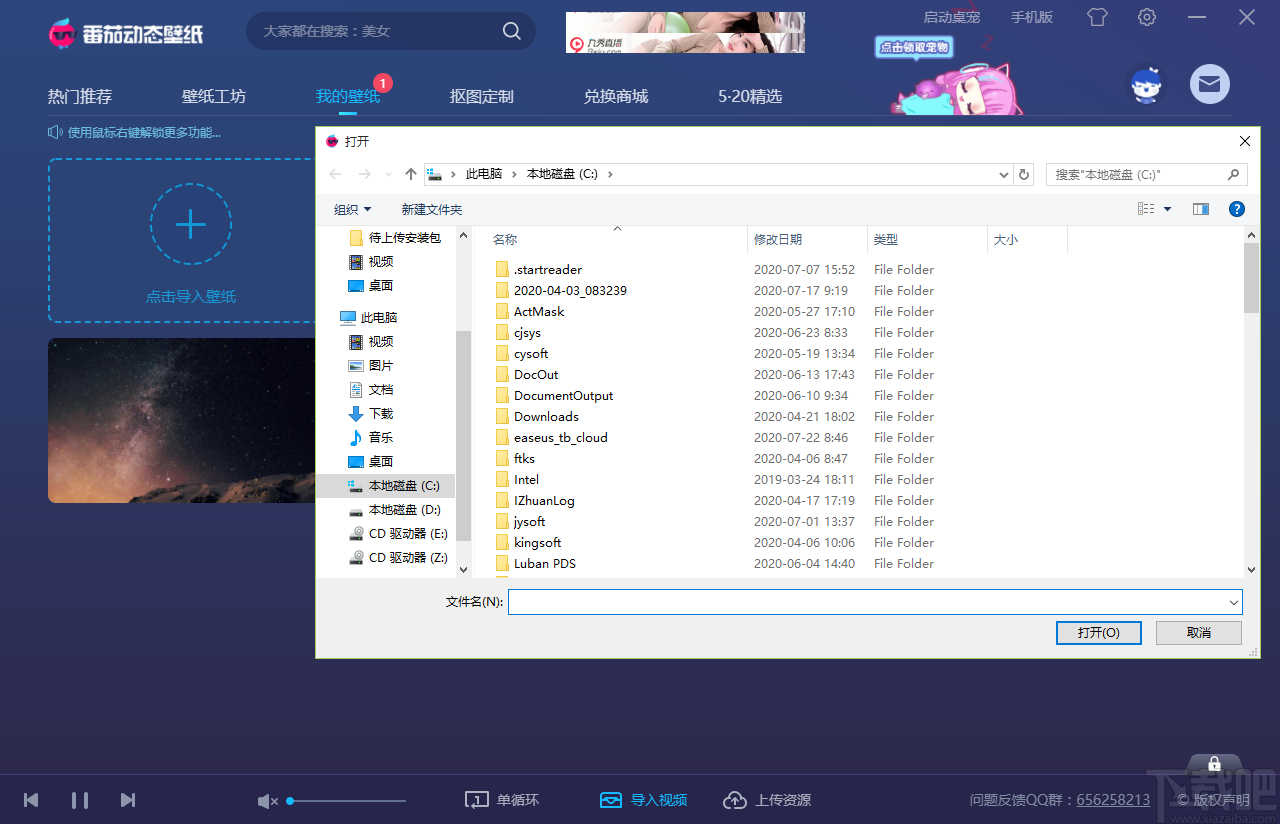Image resolution: width=1280 pixels, height=824 pixels.
Task: Click the 打开(O) button
Action: point(1098,632)
